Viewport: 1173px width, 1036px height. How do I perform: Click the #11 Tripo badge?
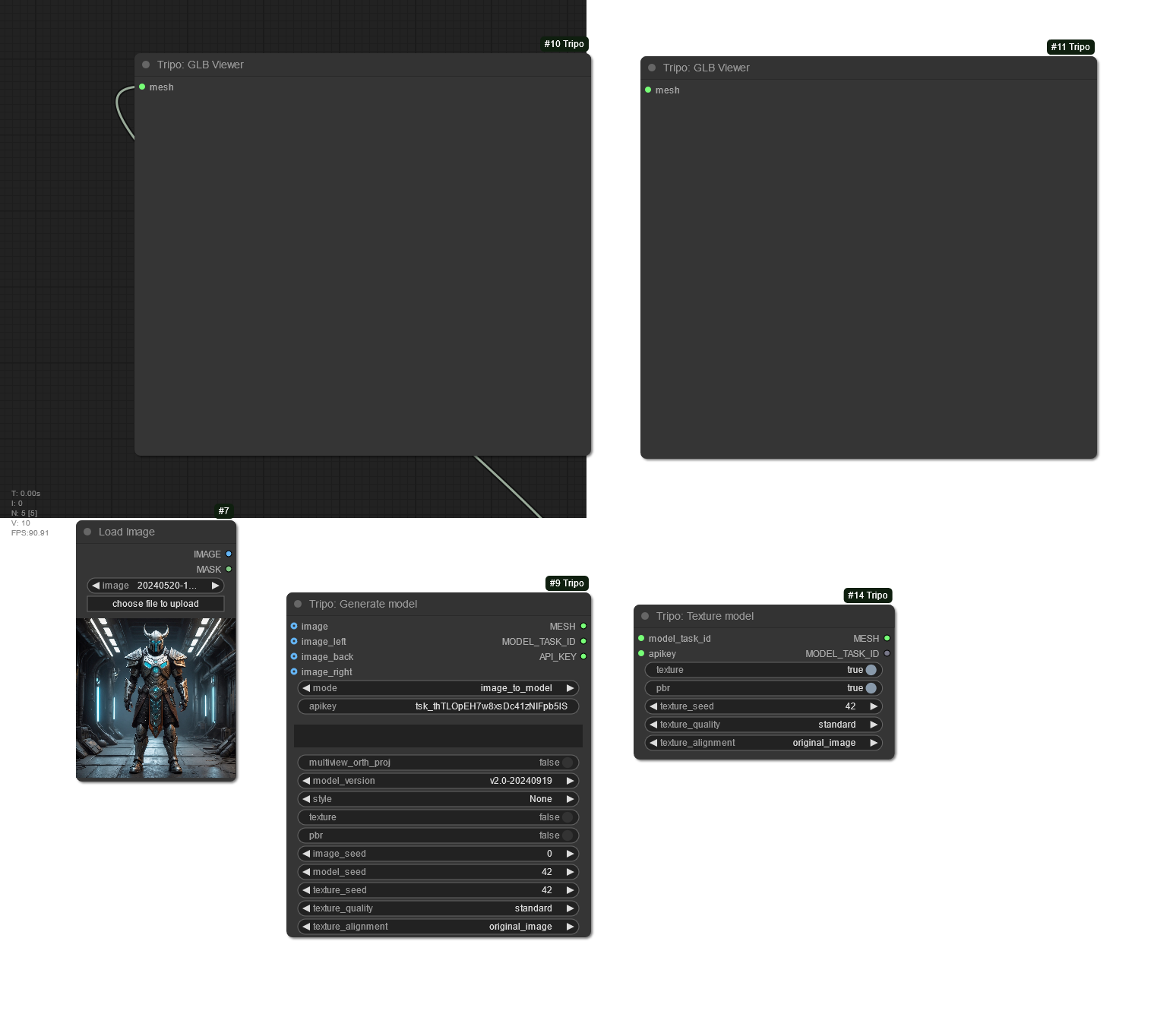point(1070,47)
